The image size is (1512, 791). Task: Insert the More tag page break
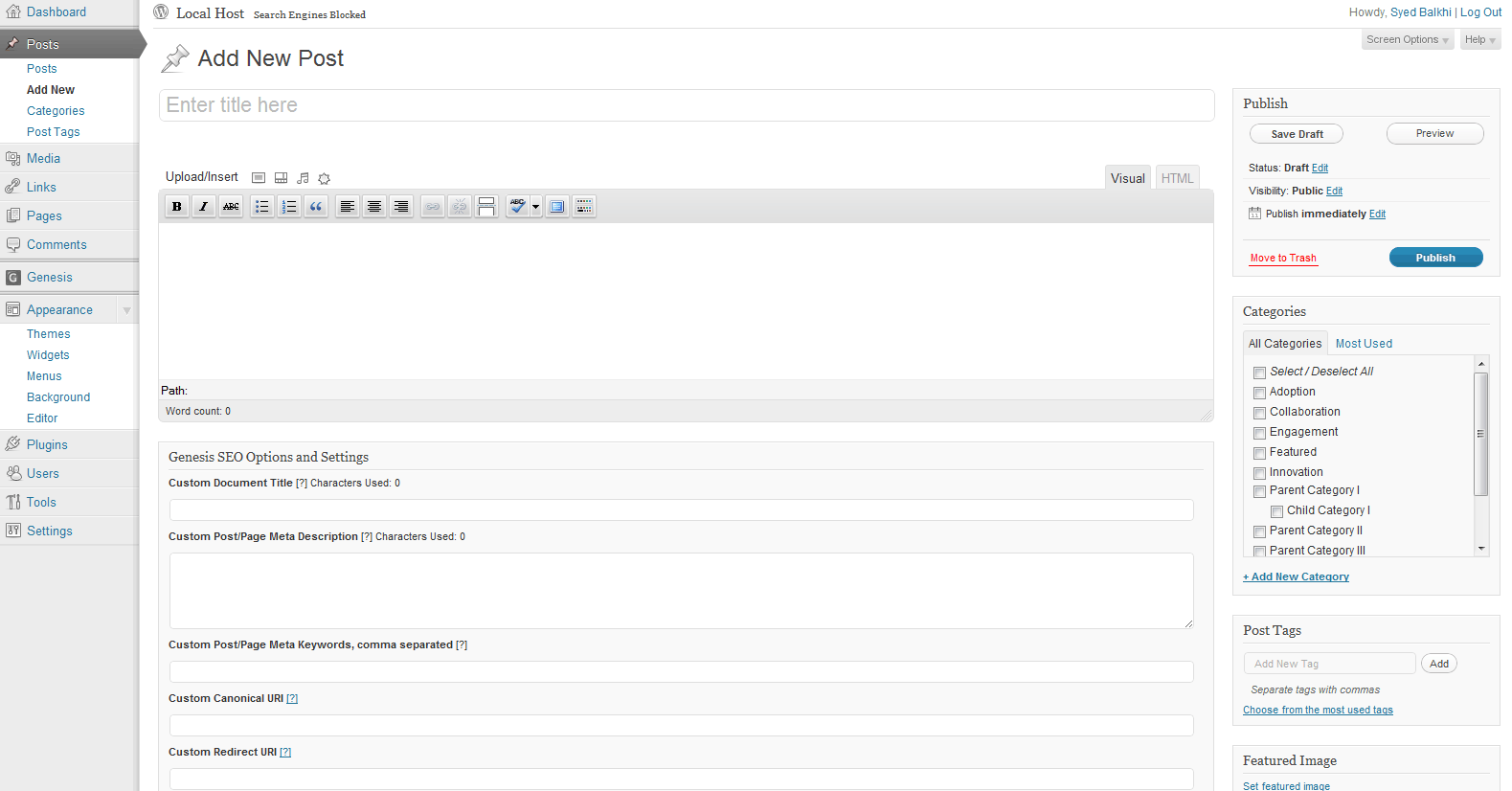point(486,207)
